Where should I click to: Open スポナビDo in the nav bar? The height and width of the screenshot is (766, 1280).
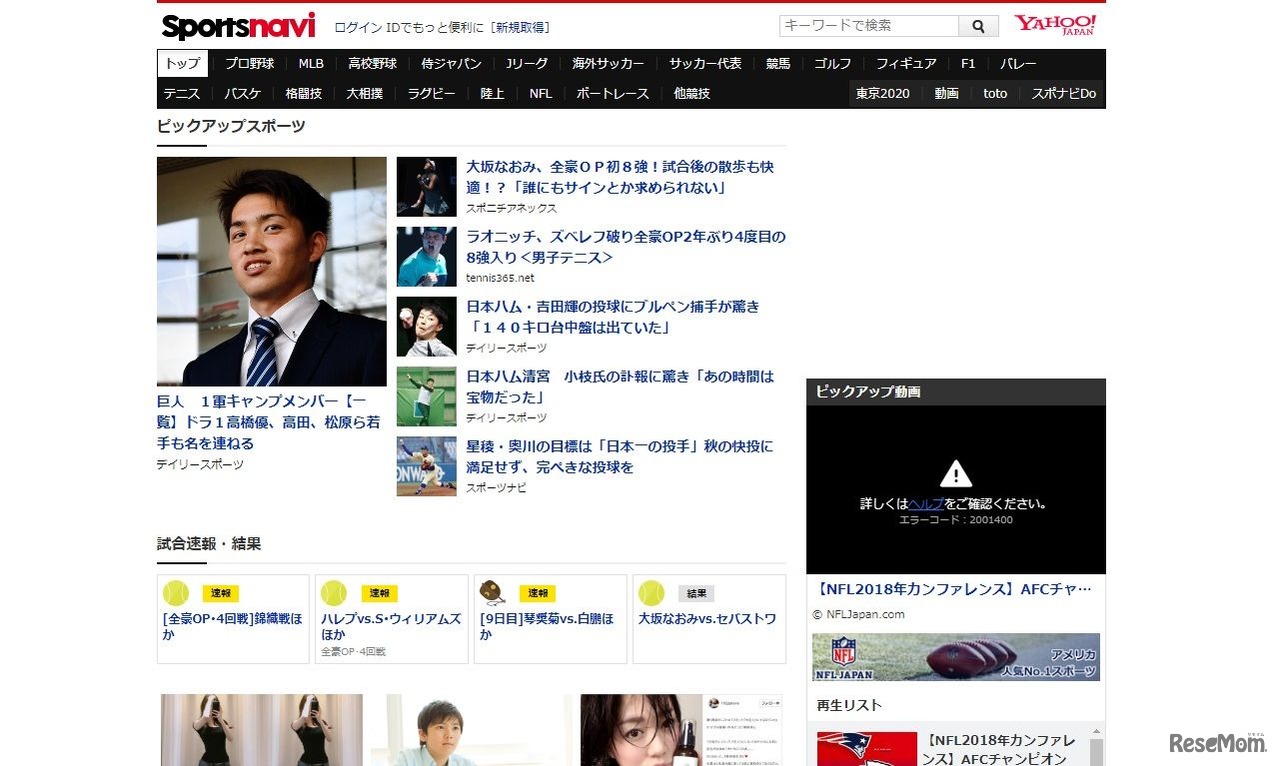1064,93
